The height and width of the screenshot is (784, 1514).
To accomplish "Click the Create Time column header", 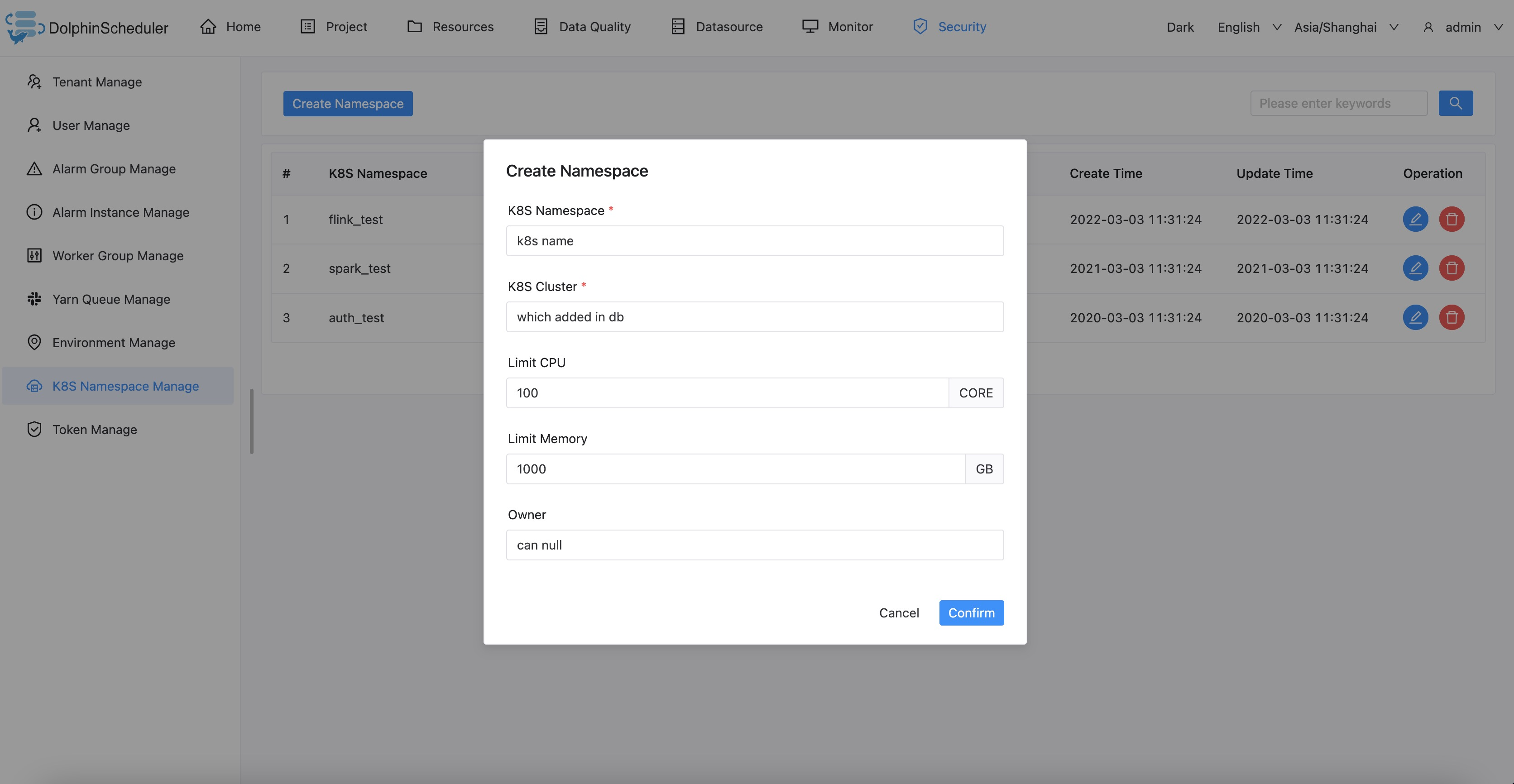I will (1106, 173).
